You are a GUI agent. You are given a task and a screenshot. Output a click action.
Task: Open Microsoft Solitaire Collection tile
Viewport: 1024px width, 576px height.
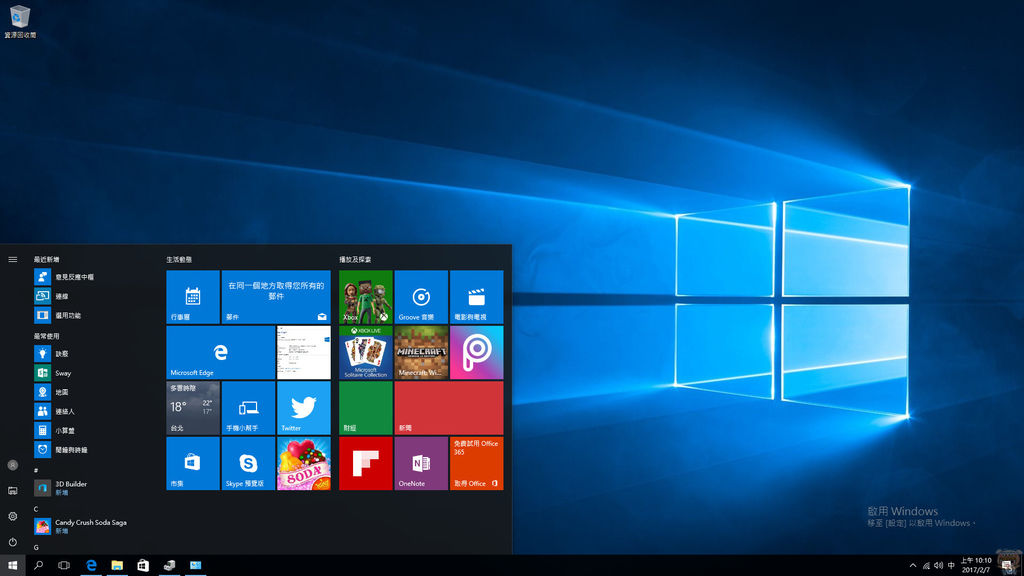point(366,352)
